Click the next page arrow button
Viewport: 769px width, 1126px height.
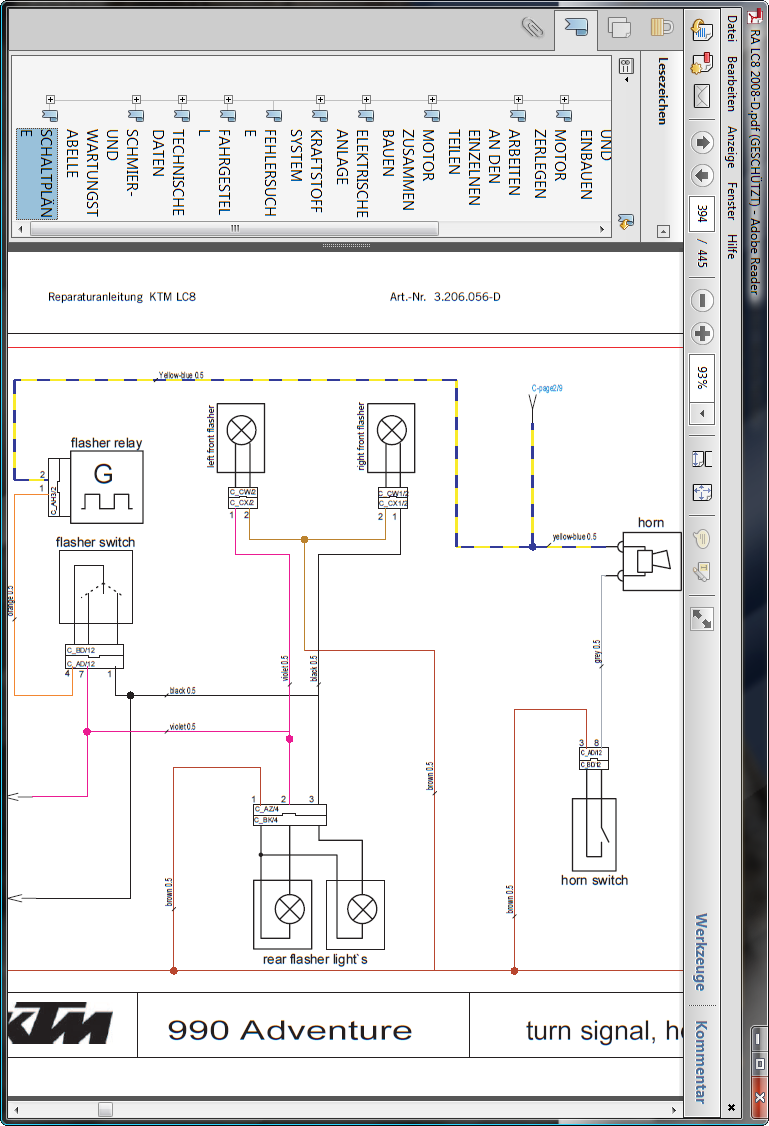click(x=702, y=176)
